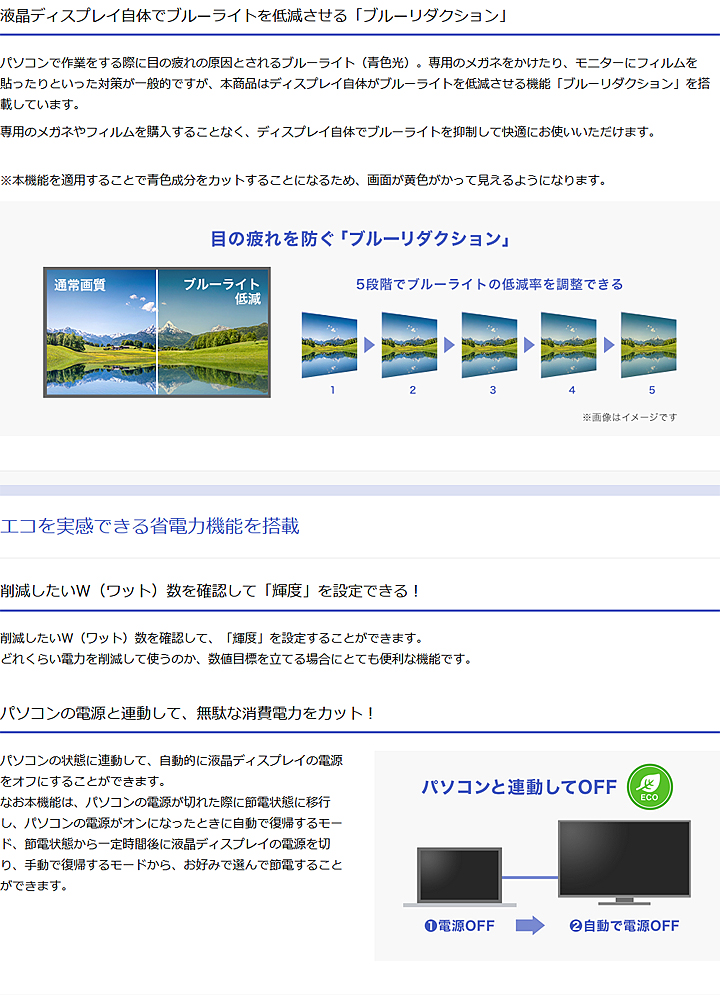Click the monitor illustration labeled 自動で電源OFF
This screenshot has height=995, width=720.
tap(624, 862)
